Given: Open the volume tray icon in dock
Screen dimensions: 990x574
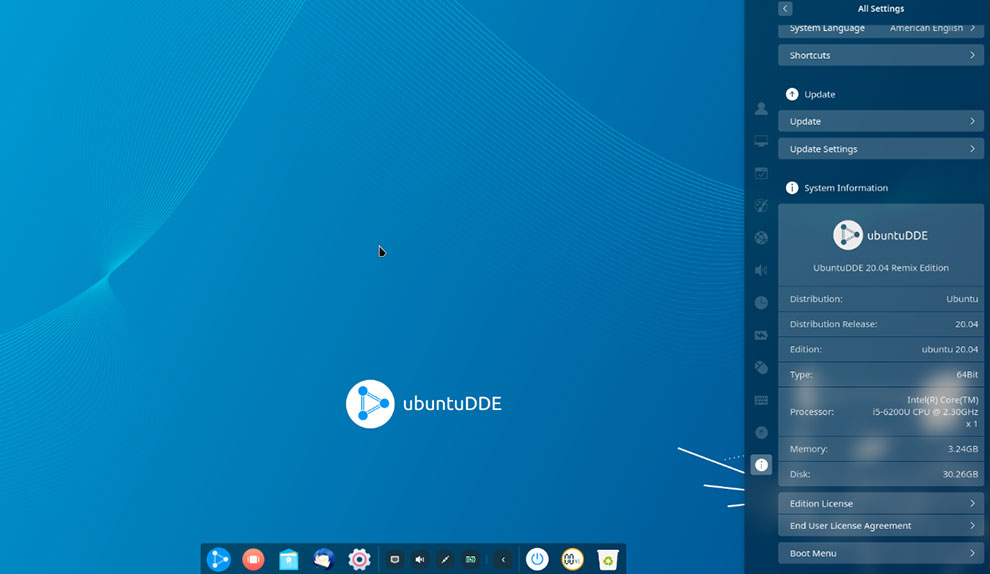Looking at the screenshot, I should pos(420,559).
